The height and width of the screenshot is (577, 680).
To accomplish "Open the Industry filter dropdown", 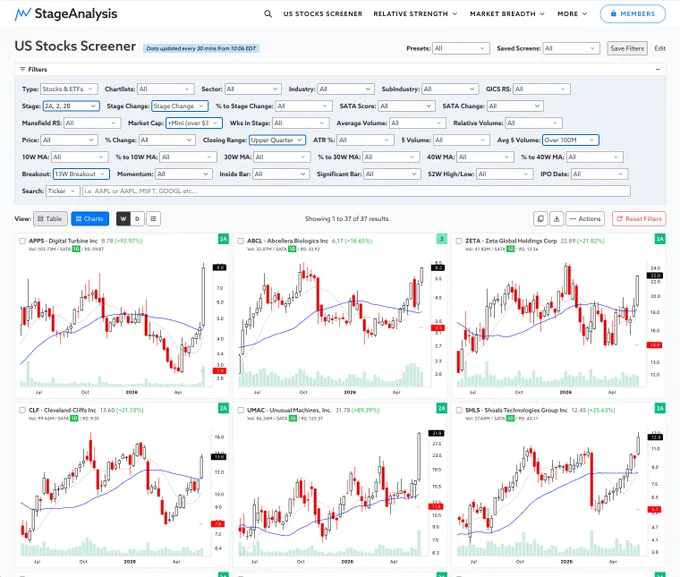I will (x=346, y=89).
